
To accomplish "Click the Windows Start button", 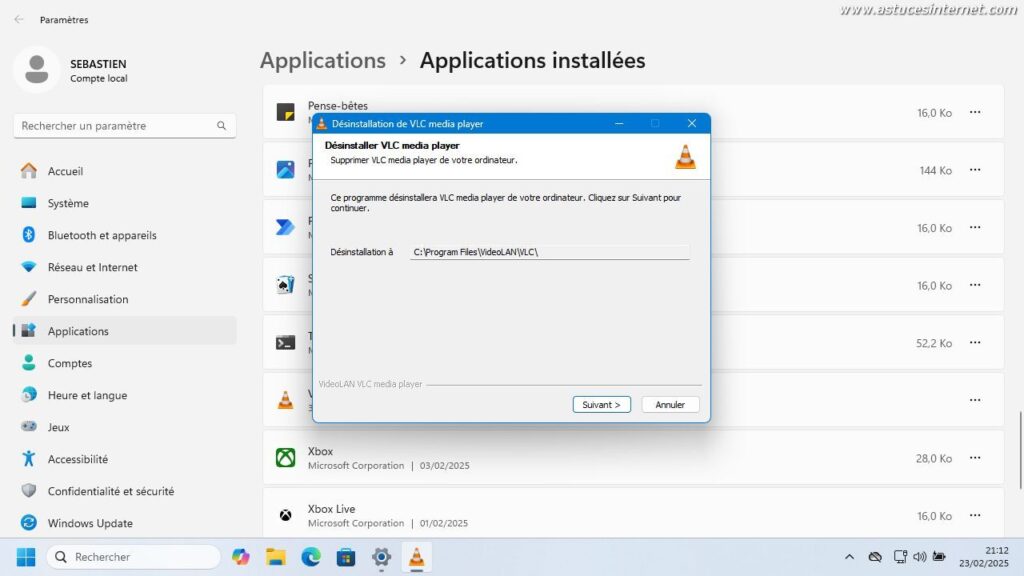I will pos(25,556).
